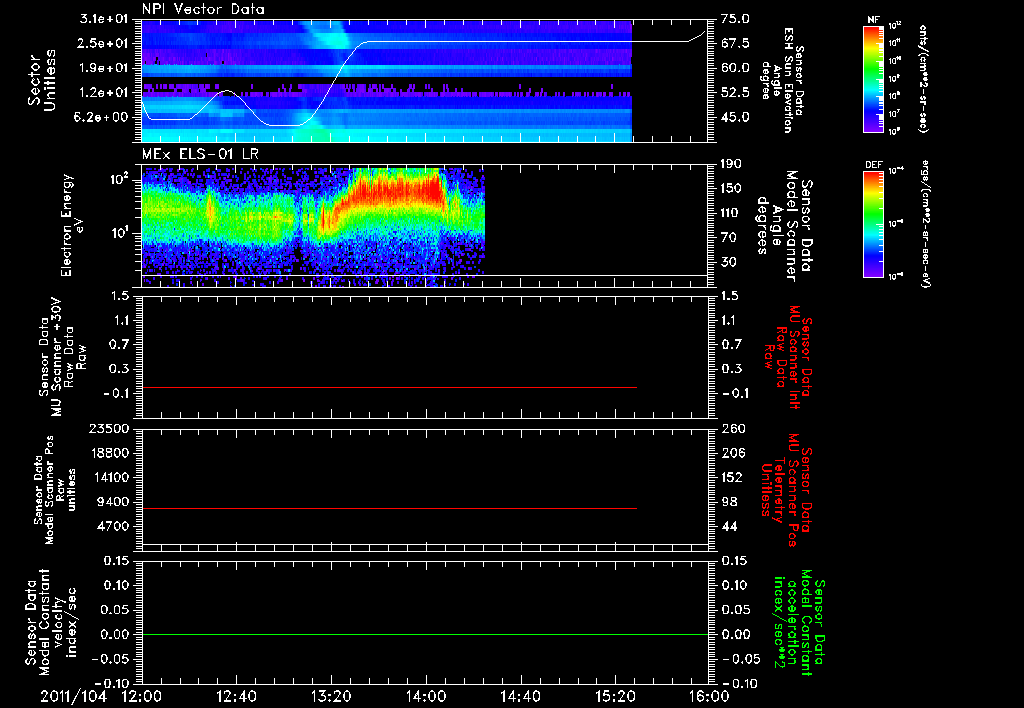Click the 'Electron Energy eV' axis label
Screen dimensions: 1024x708
point(72,225)
